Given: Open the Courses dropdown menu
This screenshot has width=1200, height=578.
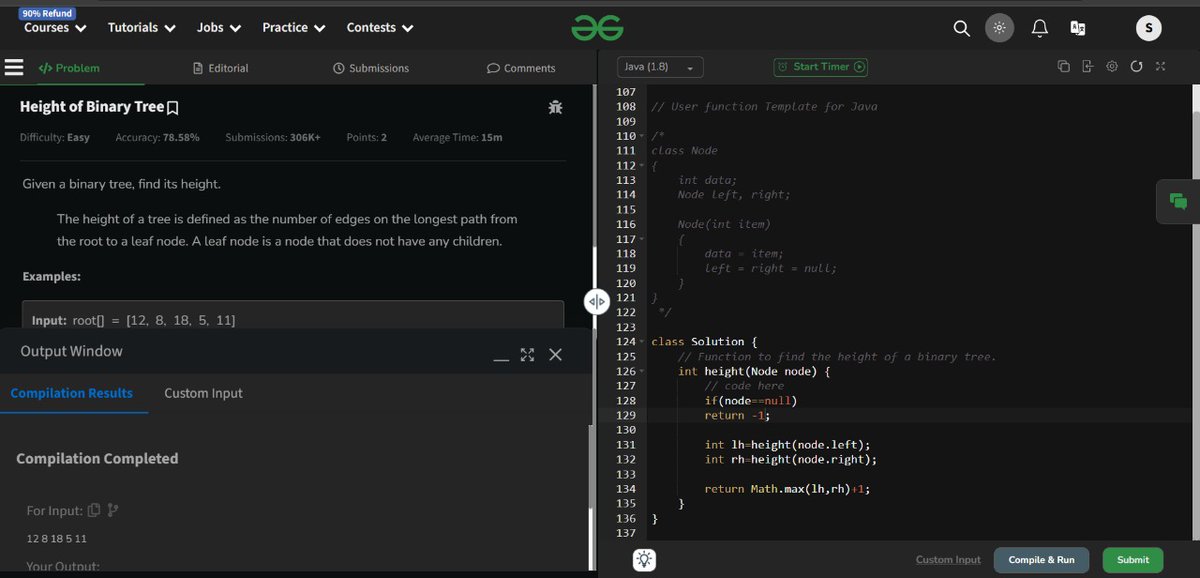Looking at the screenshot, I should click(x=55, y=28).
